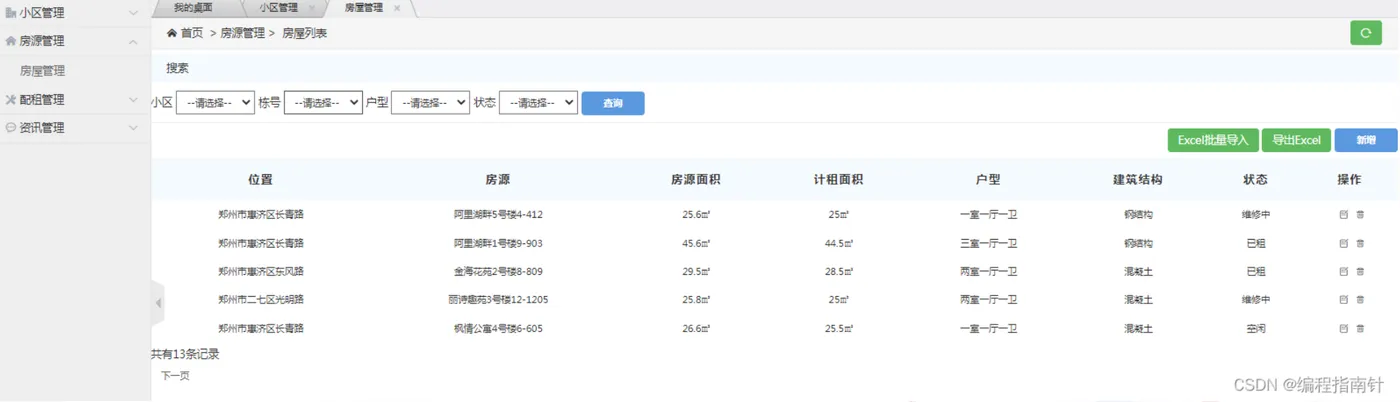Click the blue 新增 button

[1365, 140]
